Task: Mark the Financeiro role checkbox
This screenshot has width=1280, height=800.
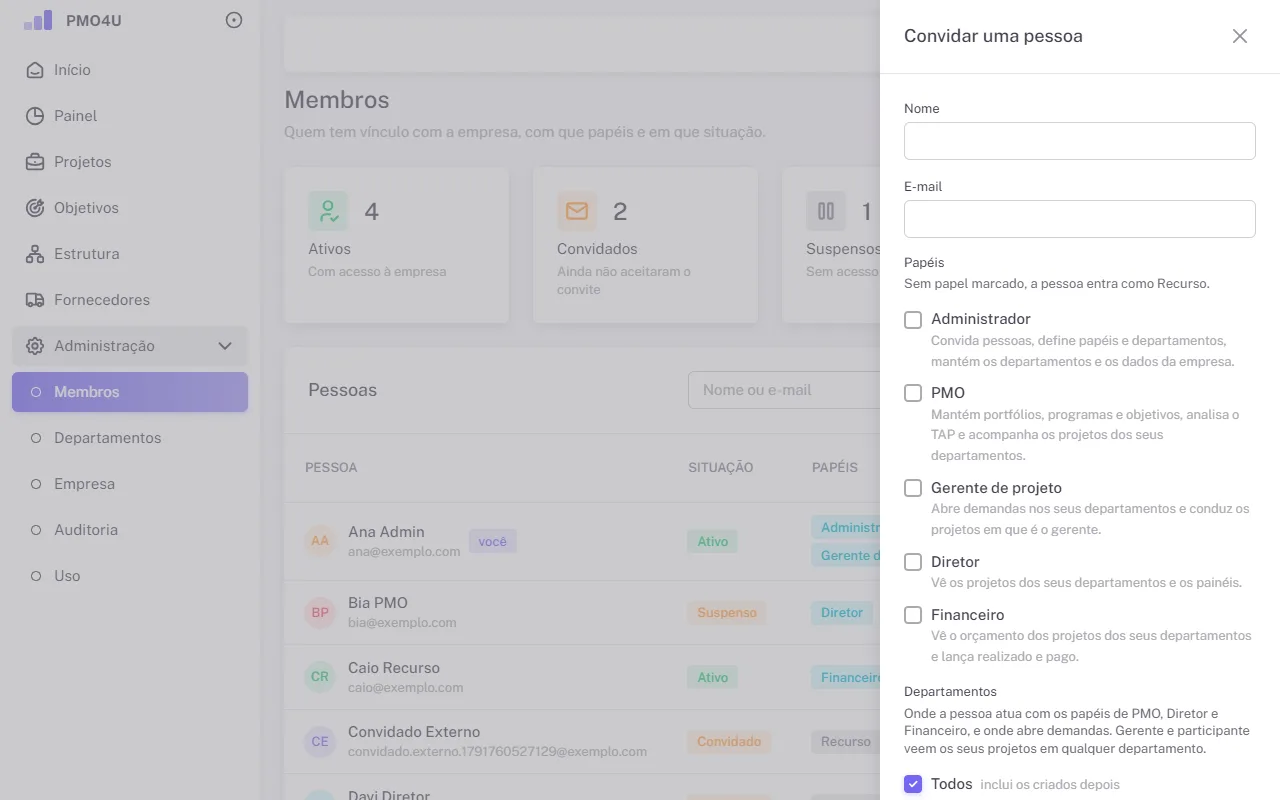Action: 913,615
